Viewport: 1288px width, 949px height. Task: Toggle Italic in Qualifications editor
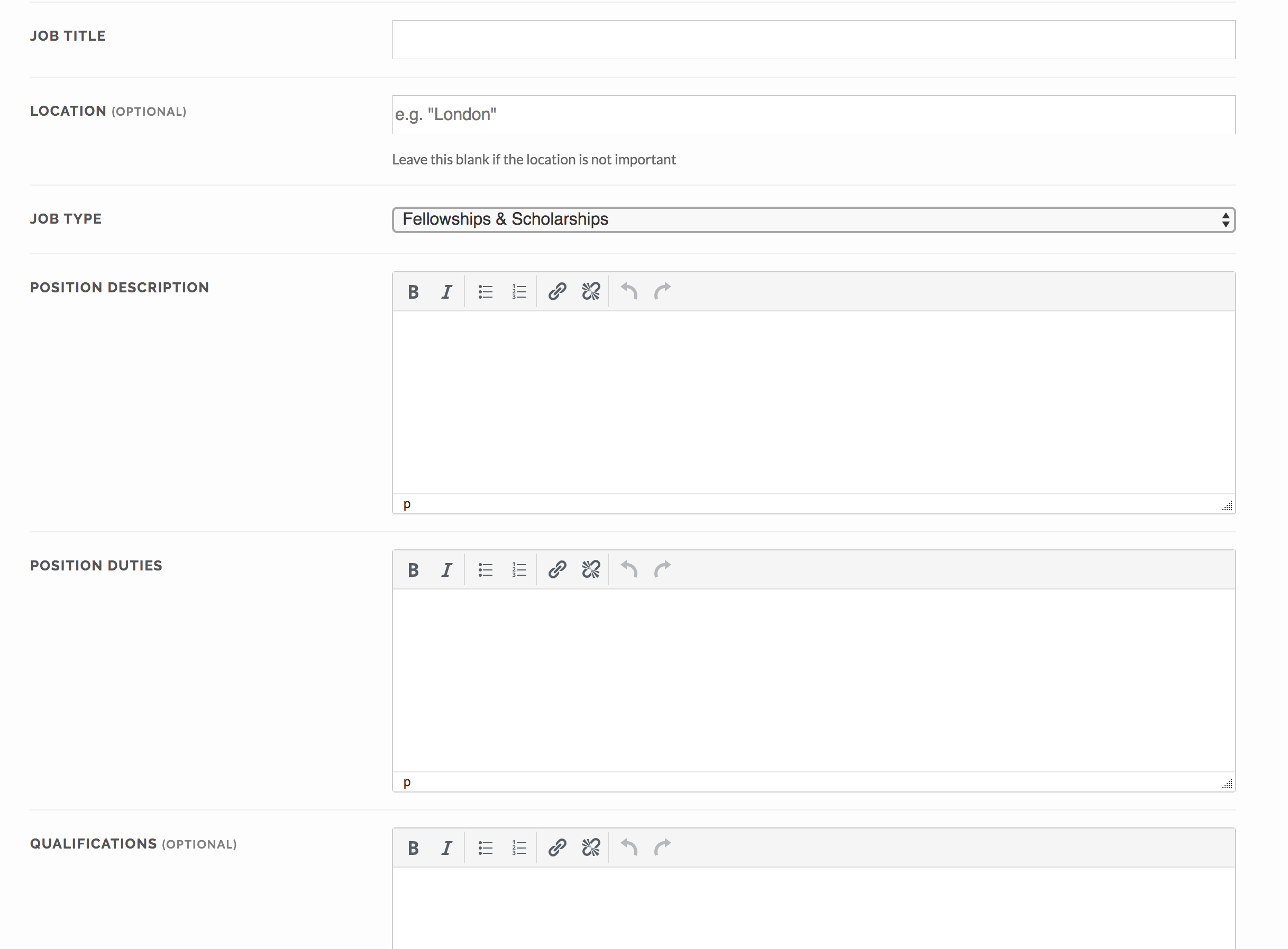pyautogui.click(x=446, y=848)
